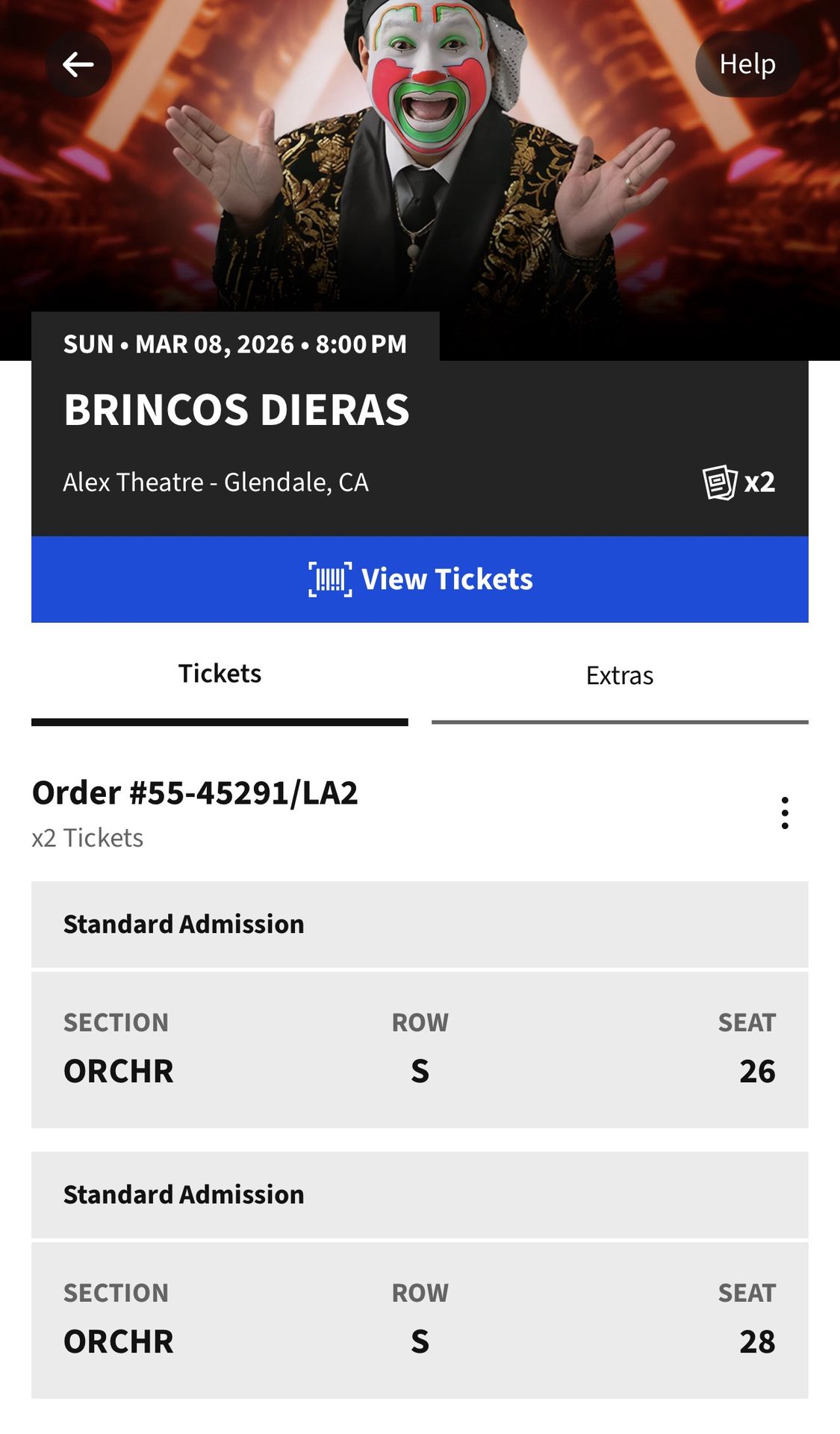Expand the second Standard Admission header

[x=420, y=1195]
